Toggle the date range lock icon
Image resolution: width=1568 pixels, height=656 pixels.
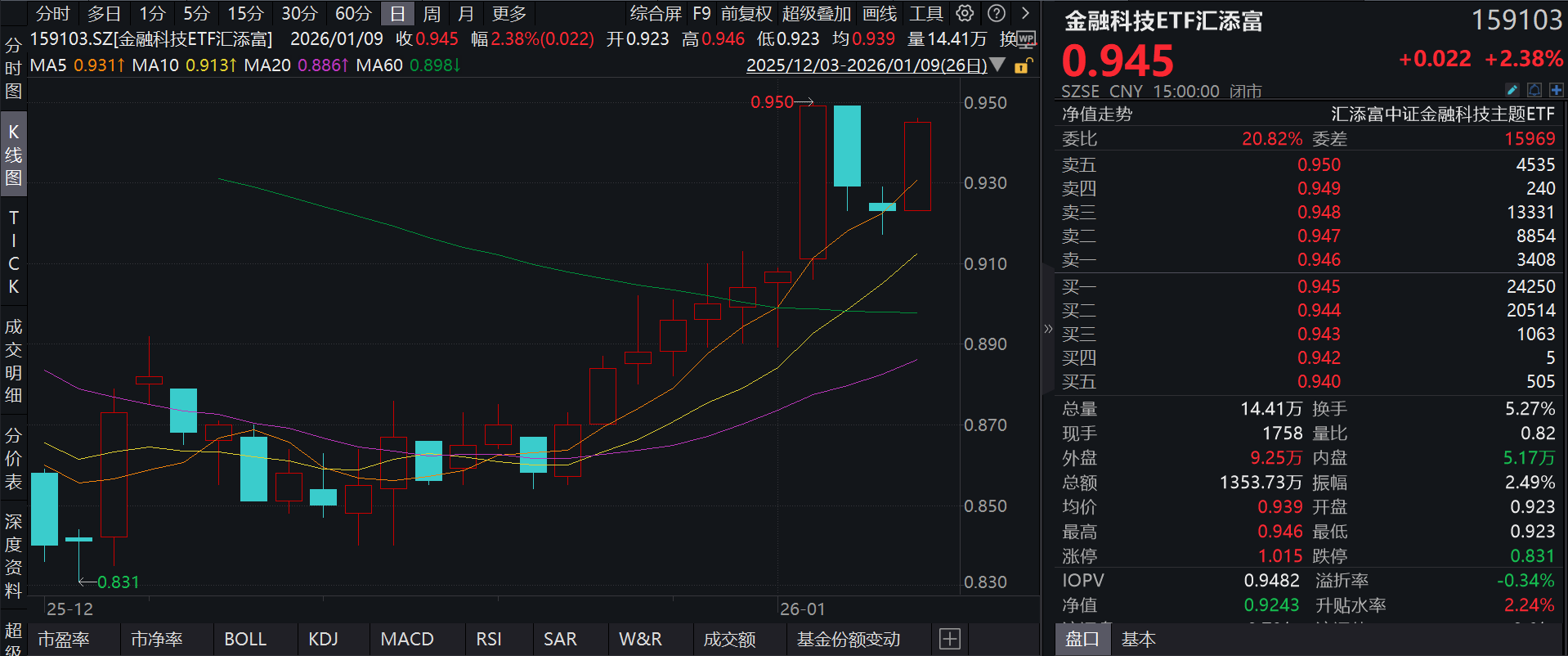(1023, 65)
